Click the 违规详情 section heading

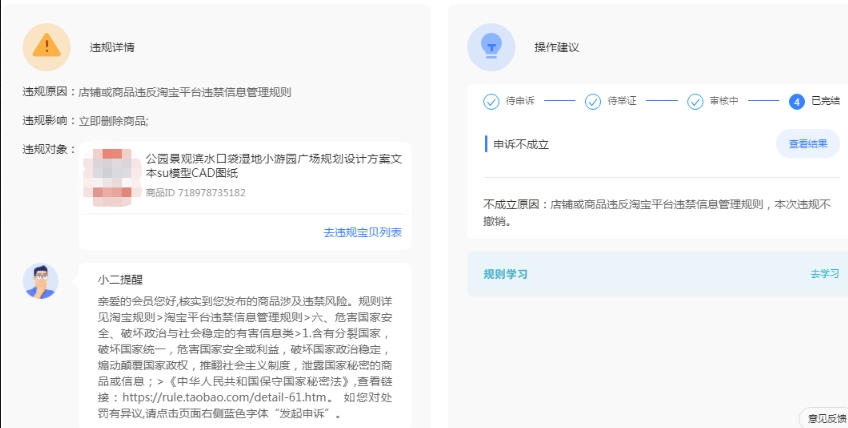112,47
